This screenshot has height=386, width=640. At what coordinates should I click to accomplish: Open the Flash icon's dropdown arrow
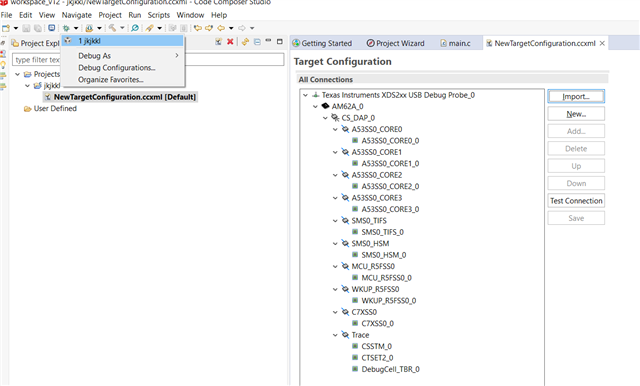click(x=99, y=28)
